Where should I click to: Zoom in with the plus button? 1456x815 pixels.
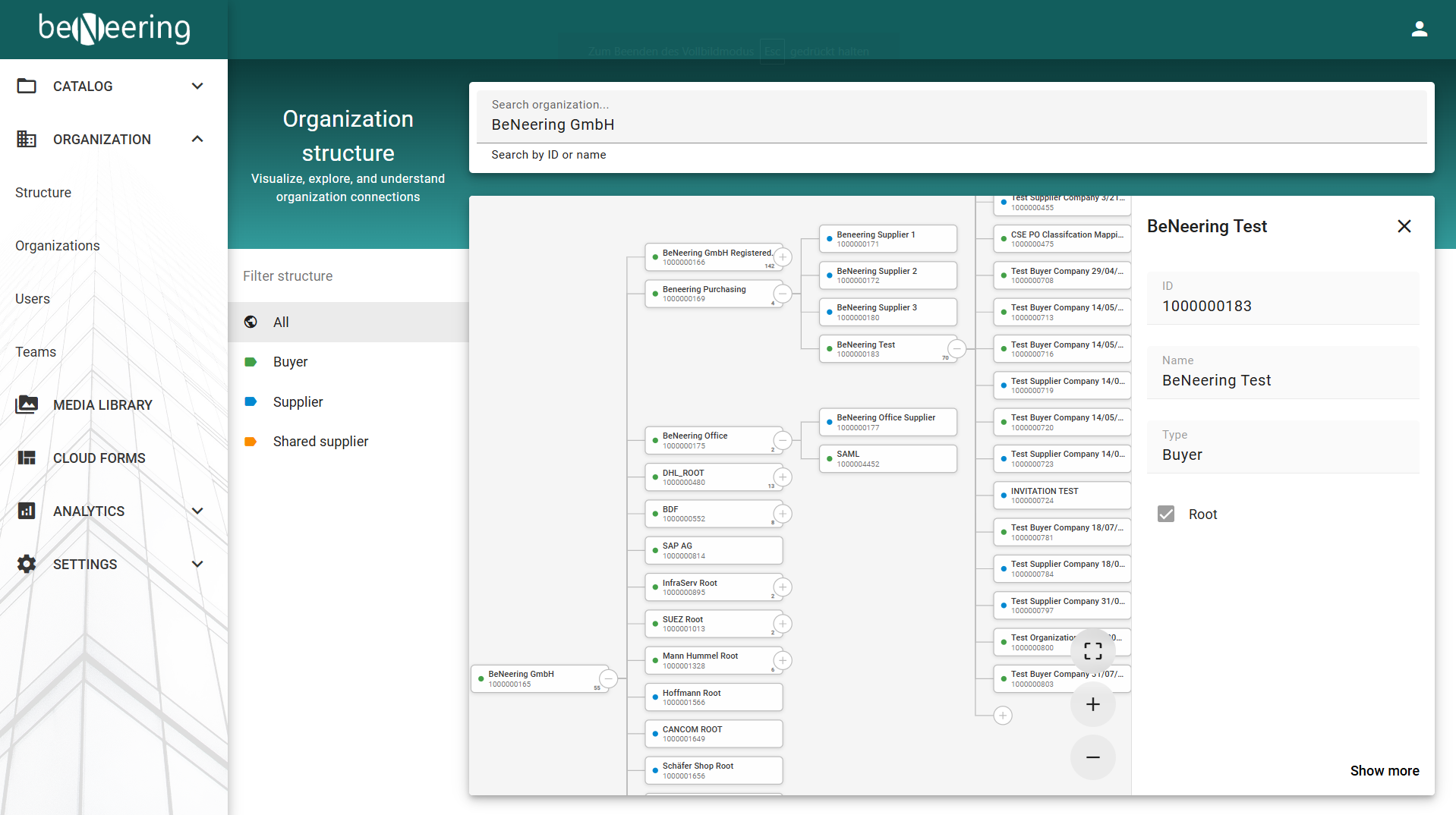pos(1092,704)
